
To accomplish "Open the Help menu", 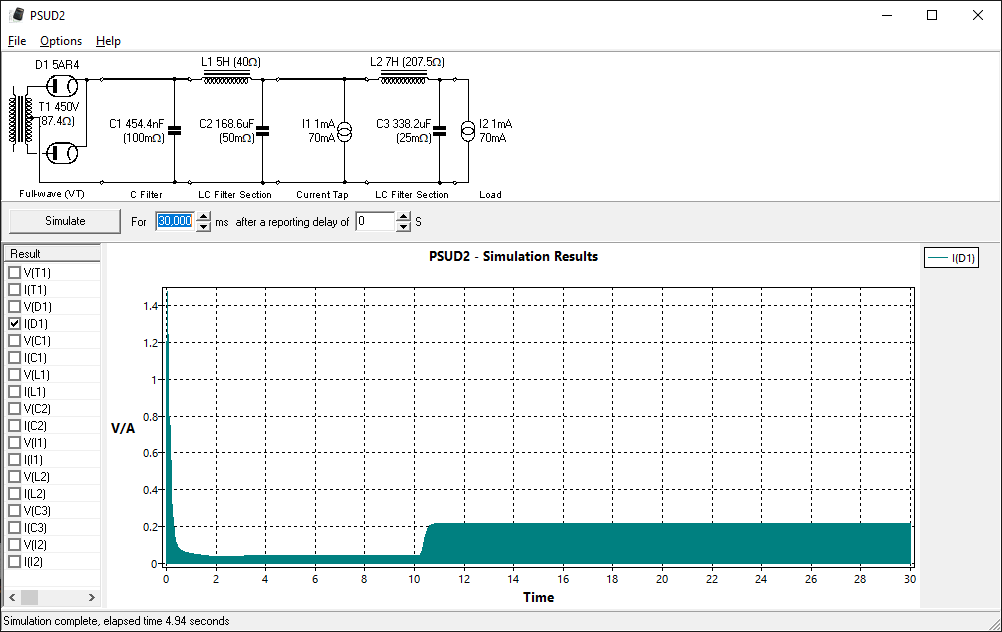I will 108,41.
